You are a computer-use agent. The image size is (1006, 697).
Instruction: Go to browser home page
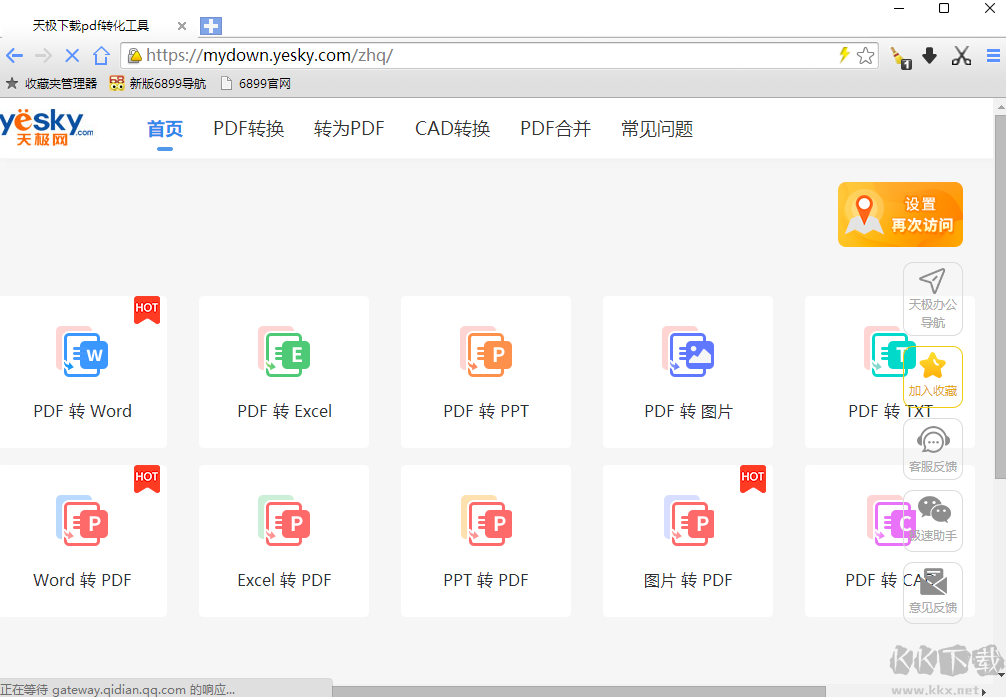click(x=101, y=56)
